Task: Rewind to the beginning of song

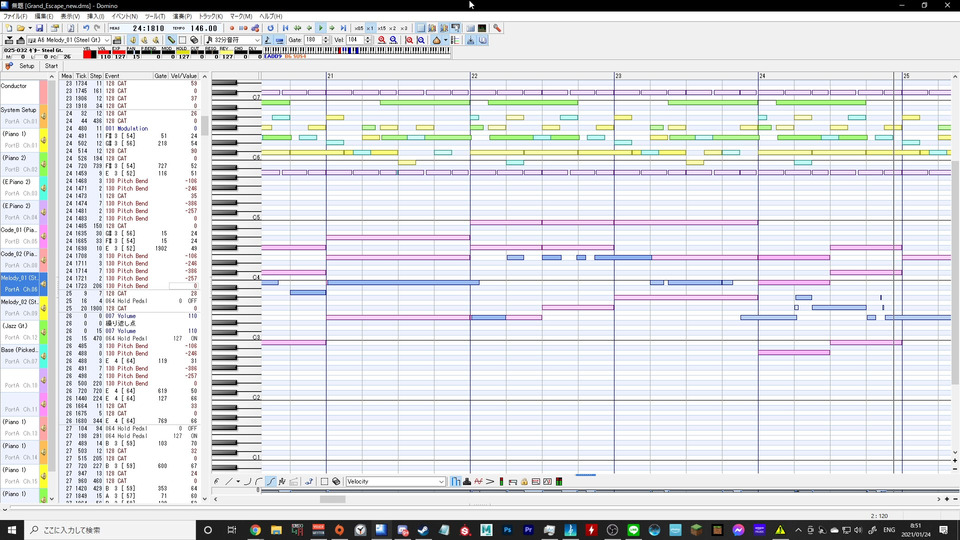Action: (x=285, y=28)
